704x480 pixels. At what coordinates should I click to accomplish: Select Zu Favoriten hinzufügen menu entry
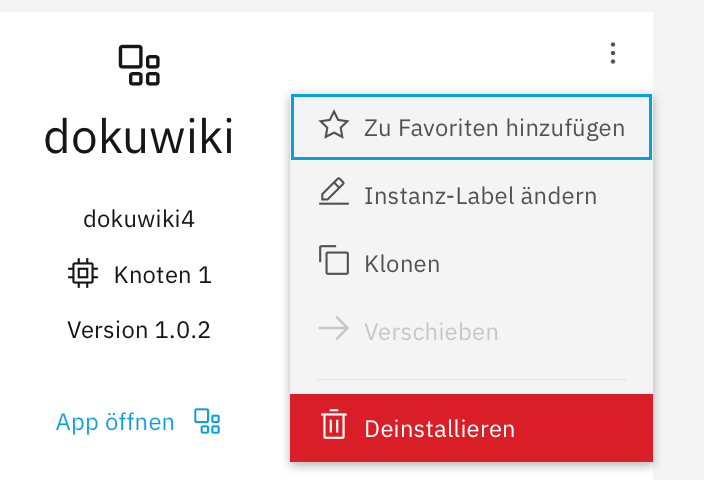point(471,127)
